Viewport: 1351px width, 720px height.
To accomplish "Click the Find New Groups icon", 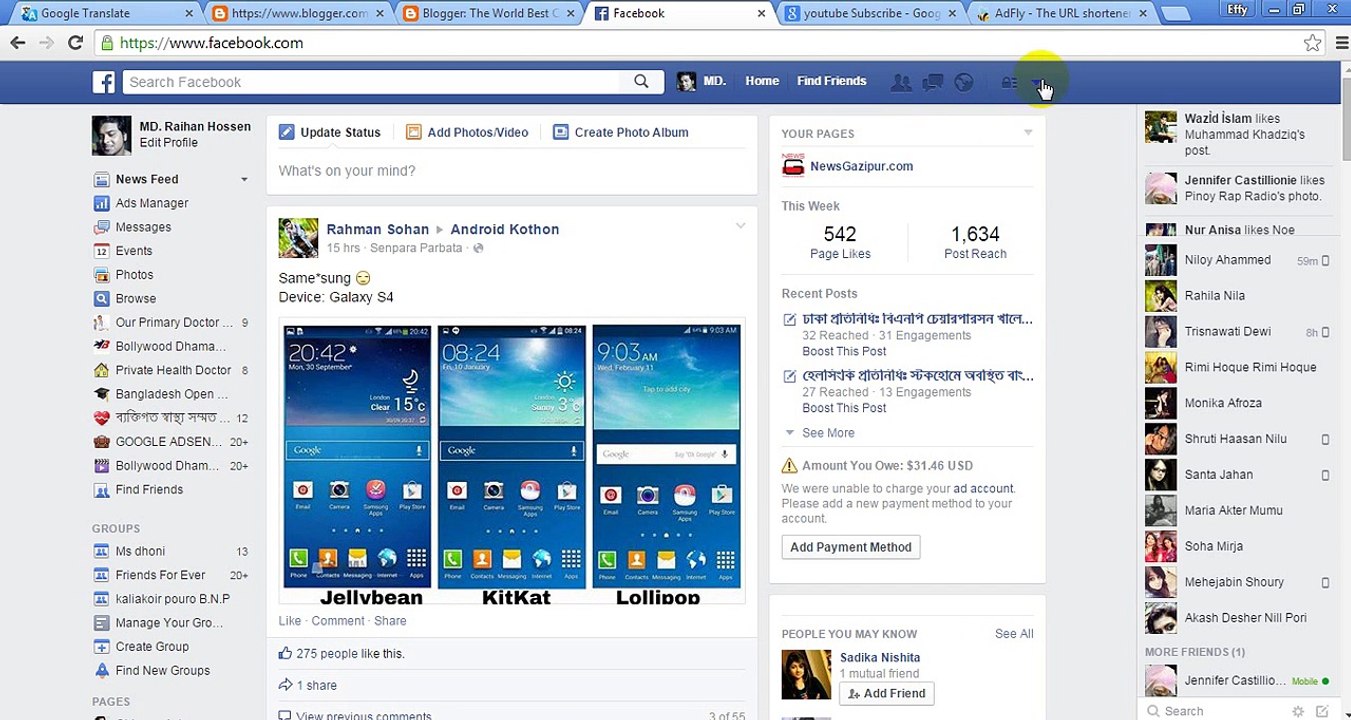I will (x=101, y=671).
